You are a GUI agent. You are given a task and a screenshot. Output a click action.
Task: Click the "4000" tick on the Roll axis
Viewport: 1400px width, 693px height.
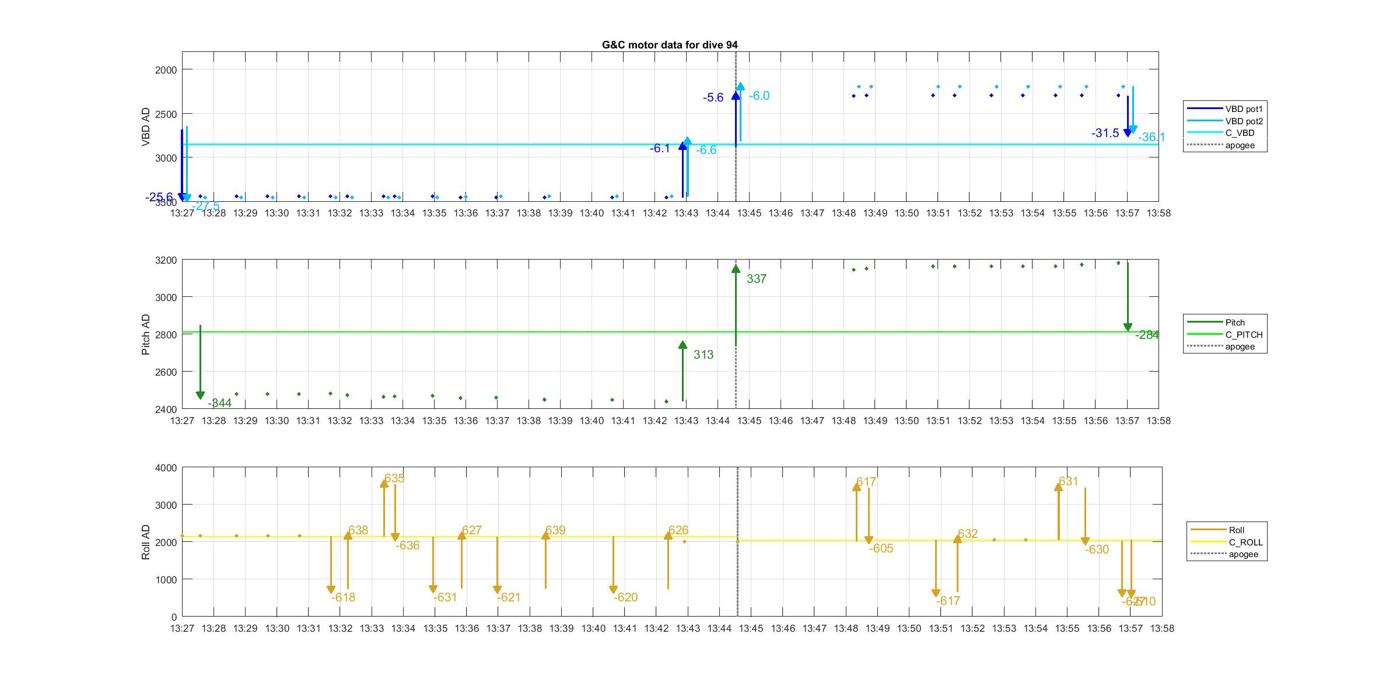[x=166, y=468]
